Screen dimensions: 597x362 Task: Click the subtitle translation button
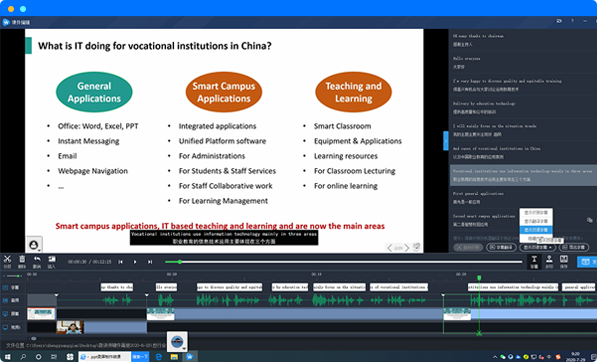pyautogui.click(x=501, y=247)
